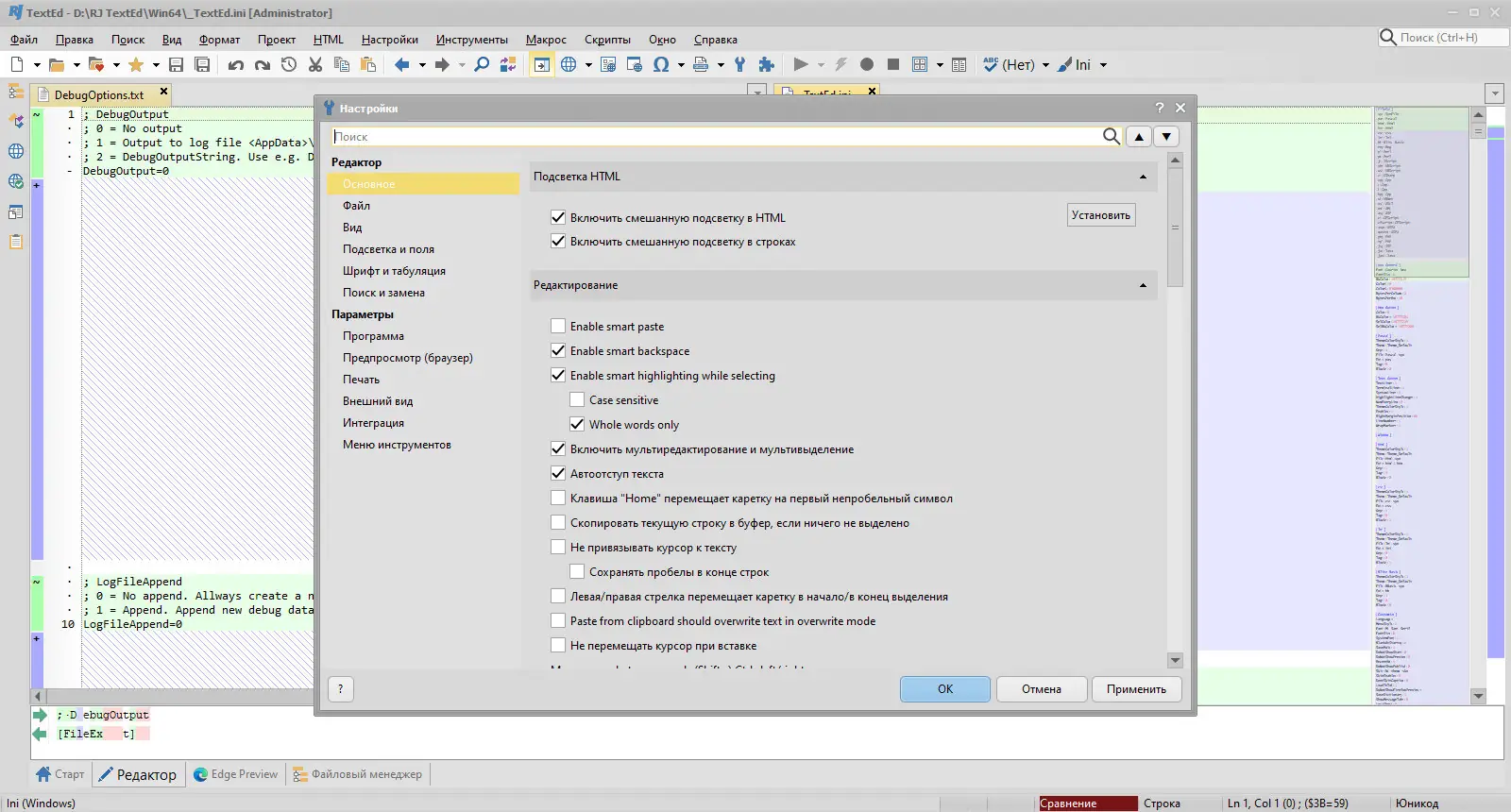Click the Save All double-floppy icon

click(x=202, y=65)
